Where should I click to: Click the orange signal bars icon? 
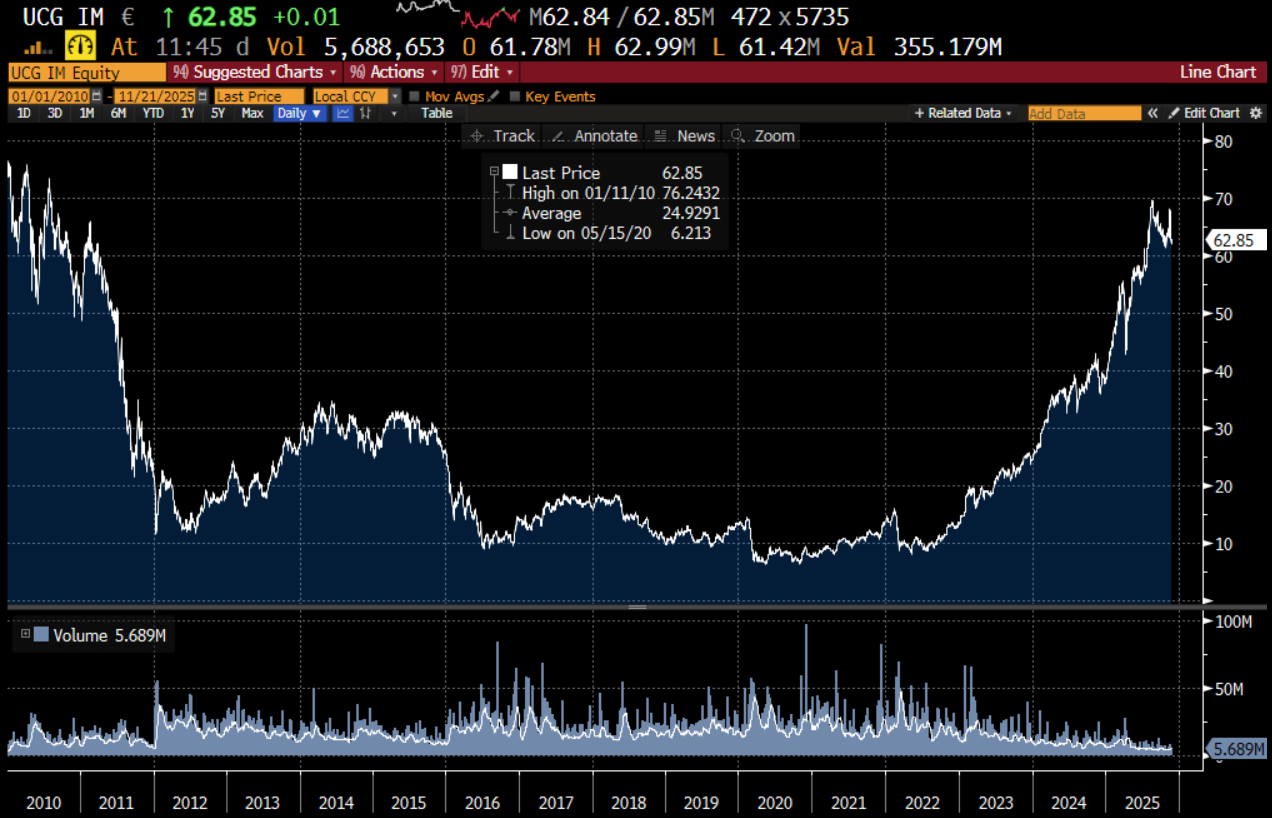tap(39, 47)
